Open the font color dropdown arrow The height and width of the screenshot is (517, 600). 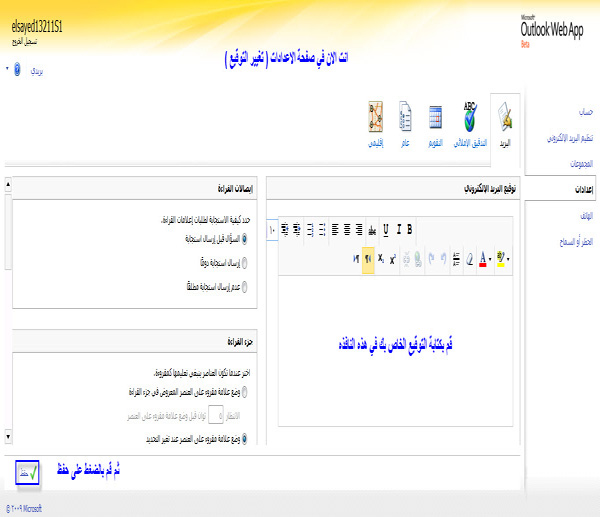[492, 258]
